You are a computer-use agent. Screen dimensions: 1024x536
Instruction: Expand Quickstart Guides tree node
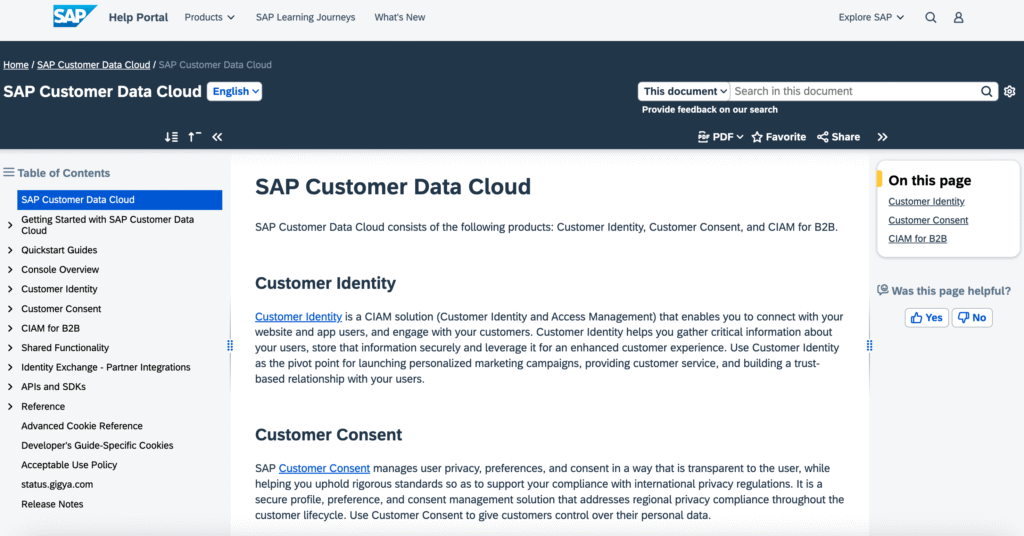[10, 250]
